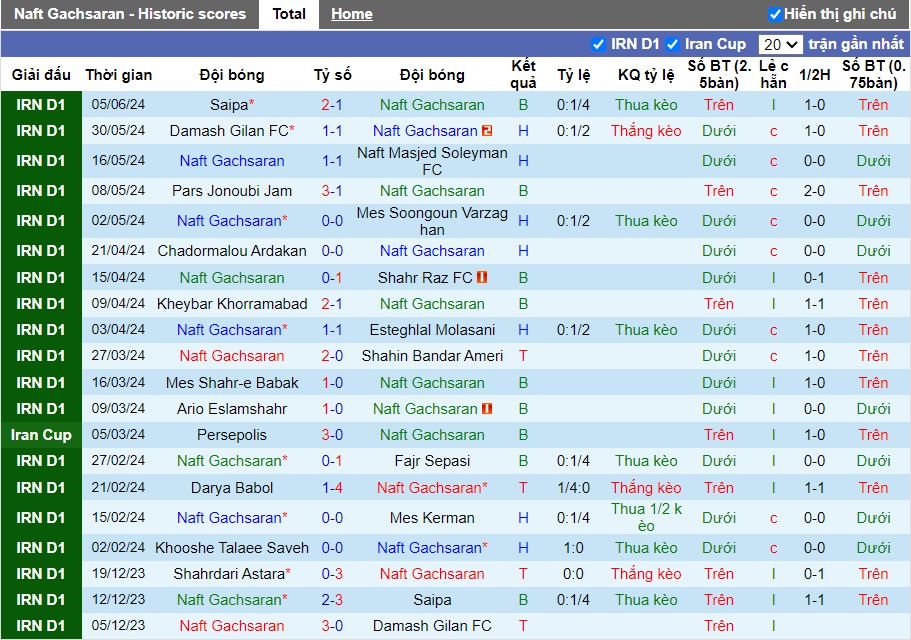Viewport: 911px width, 640px height.
Task: Click Saipa in the 12/12/23 row
Action: point(432,600)
